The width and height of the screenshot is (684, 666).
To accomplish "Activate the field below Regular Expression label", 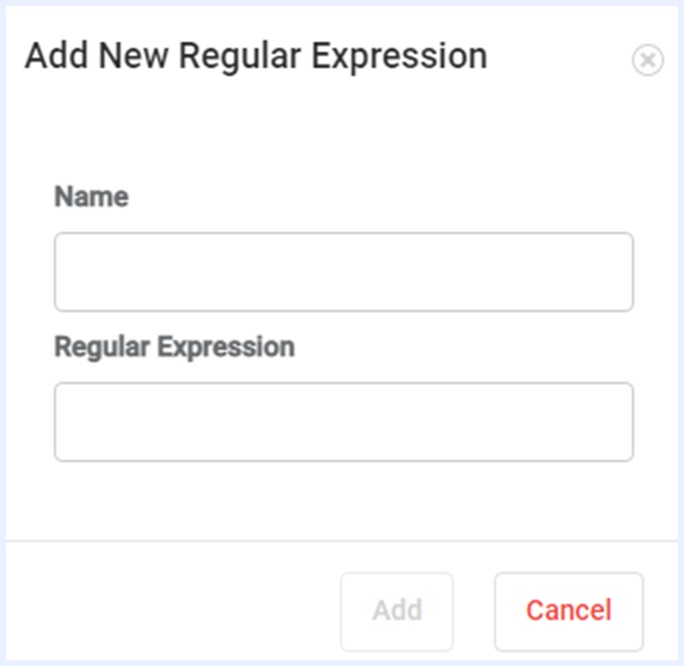I will [x=343, y=421].
